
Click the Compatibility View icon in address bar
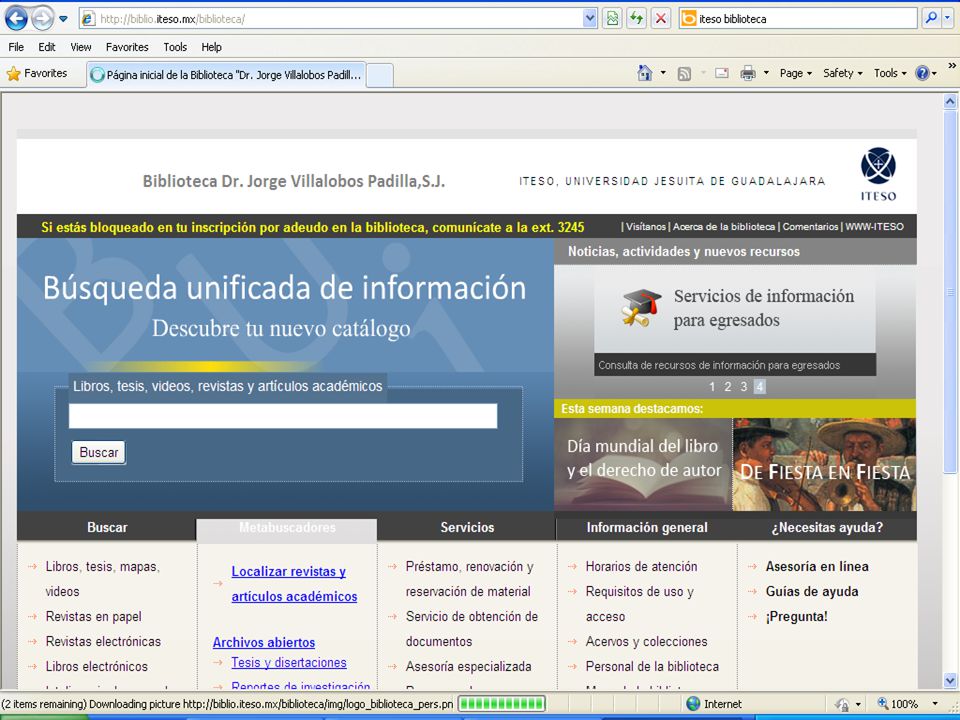tap(612, 19)
